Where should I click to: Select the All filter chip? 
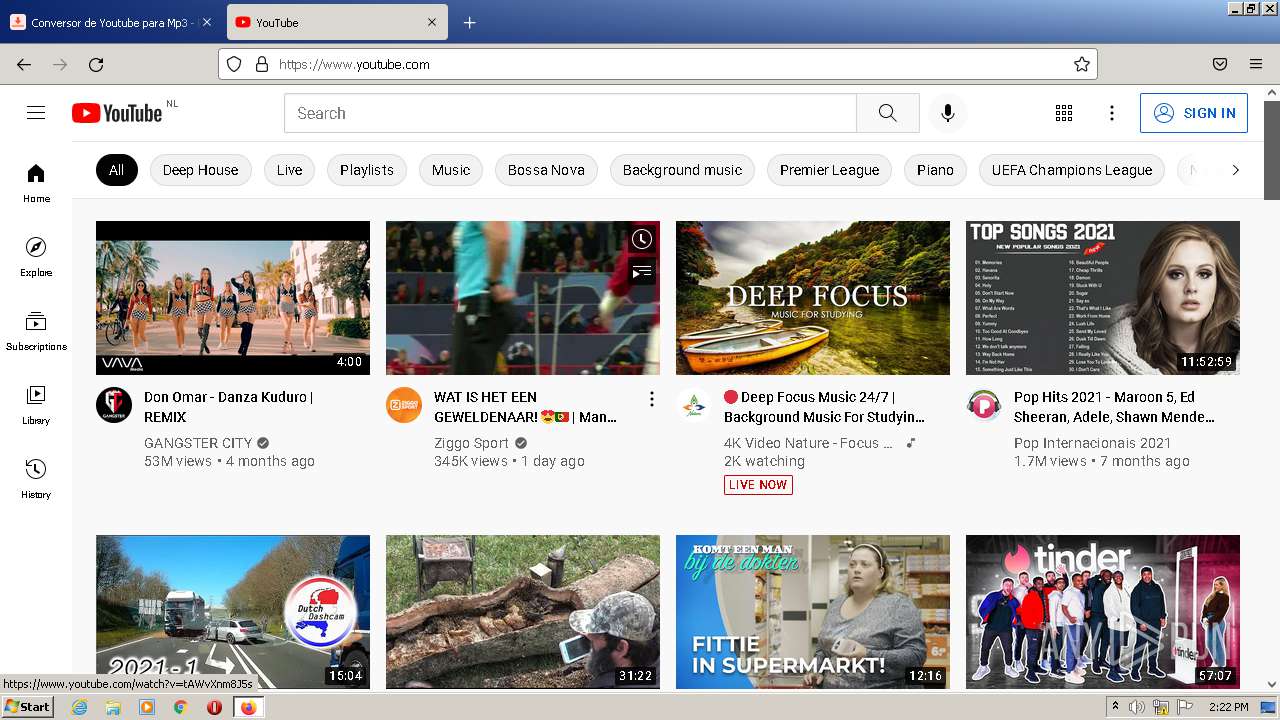[x=117, y=170]
